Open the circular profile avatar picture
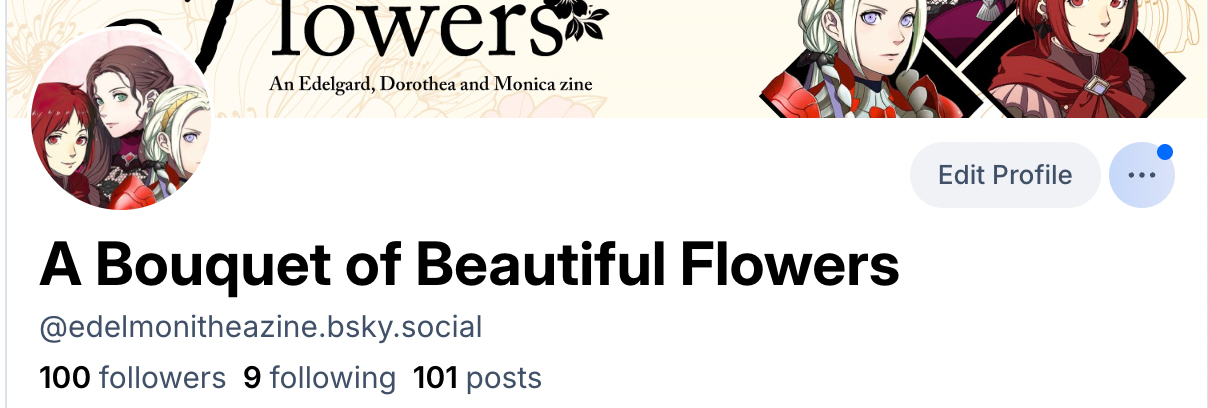The width and height of the screenshot is (1208, 408). click(120, 121)
